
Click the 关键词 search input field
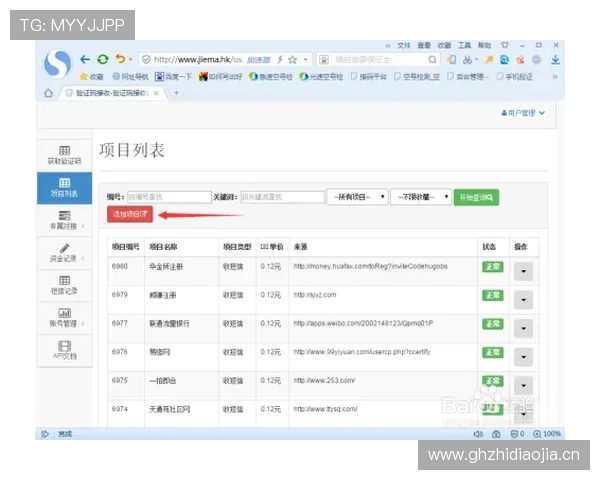282,197
